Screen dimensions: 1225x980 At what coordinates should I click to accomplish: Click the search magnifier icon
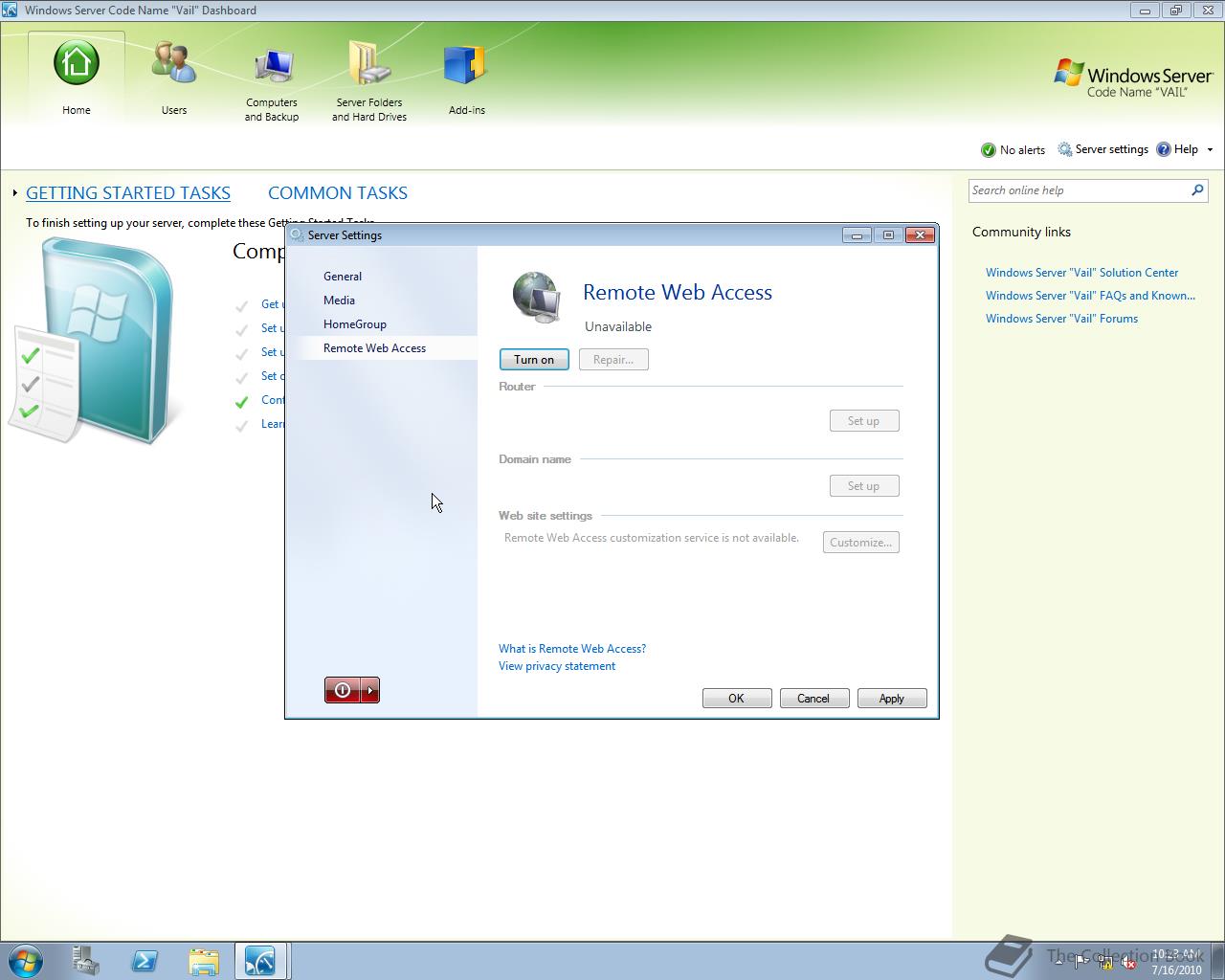tap(1197, 190)
